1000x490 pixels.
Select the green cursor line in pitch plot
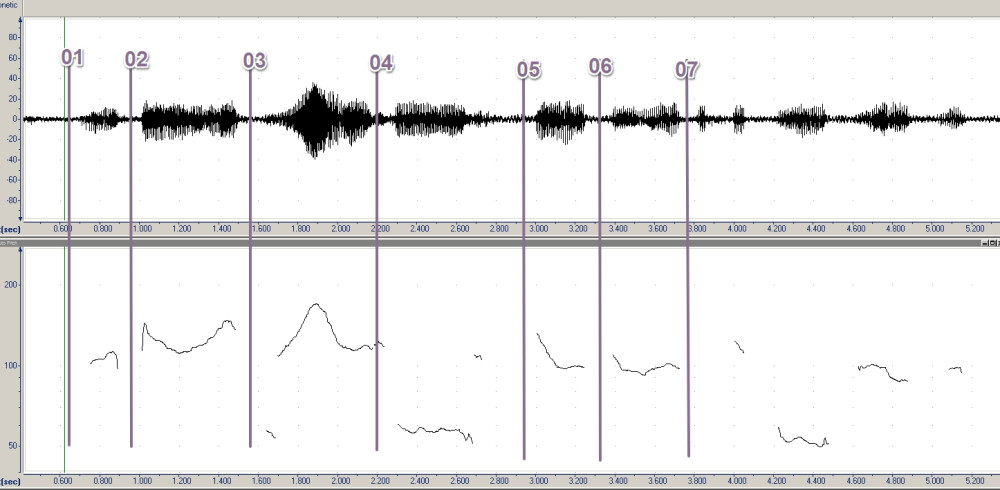tap(64, 360)
